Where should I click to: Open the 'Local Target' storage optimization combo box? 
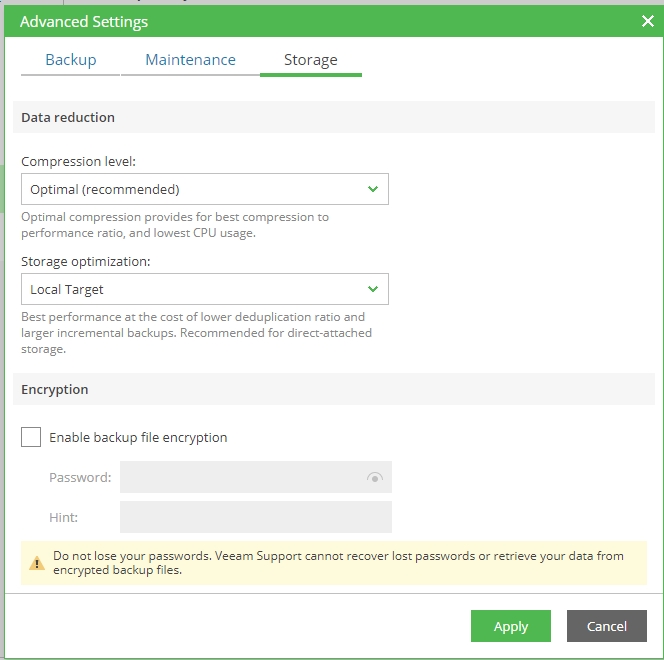pos(190,289)
